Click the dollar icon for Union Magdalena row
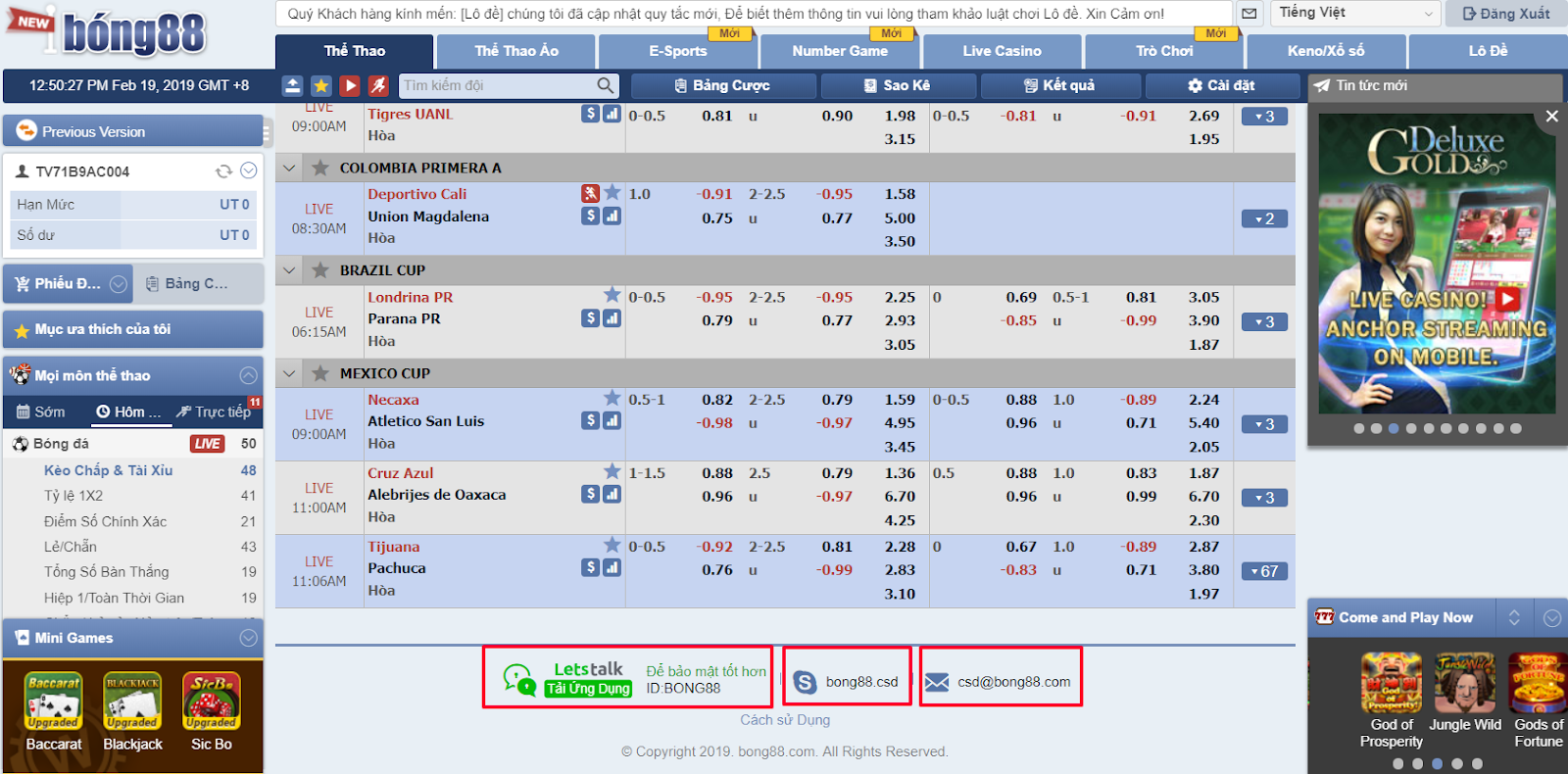 coord(590,216)
